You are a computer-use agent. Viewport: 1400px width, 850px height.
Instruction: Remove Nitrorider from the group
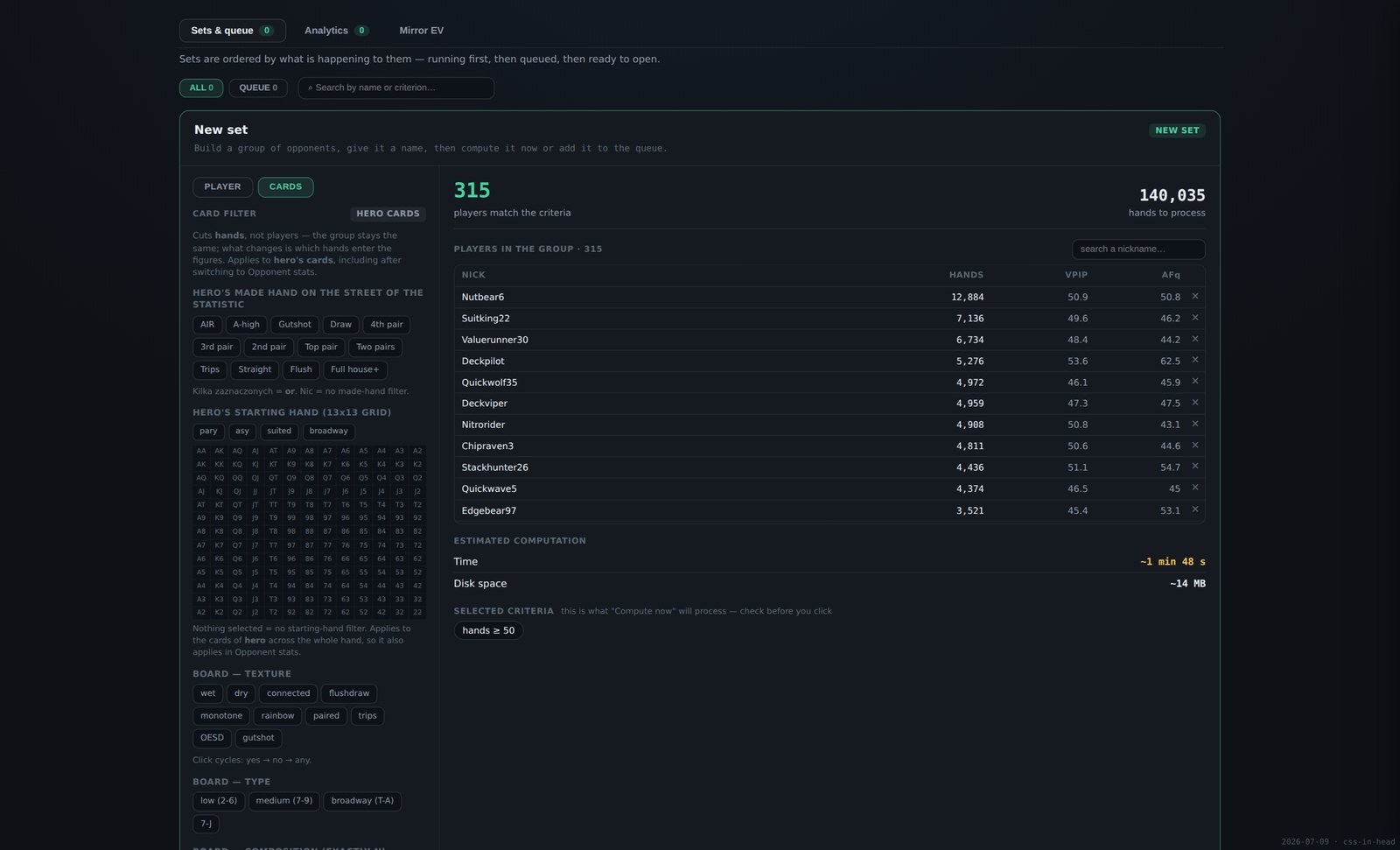click(x=1194, y=424)
